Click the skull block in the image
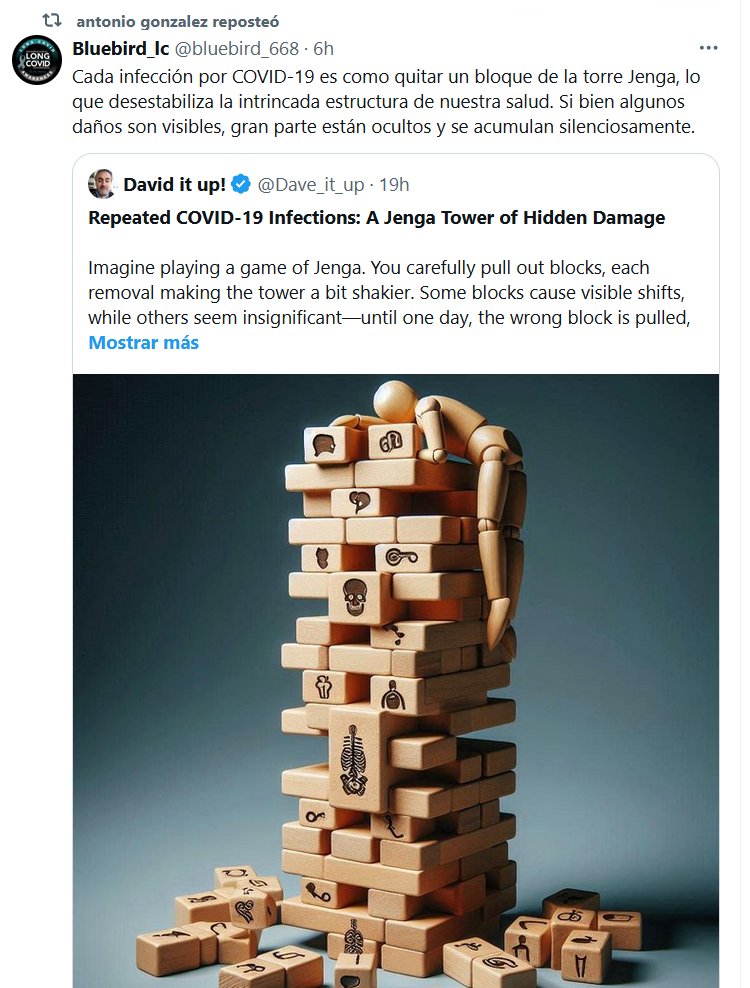The image size is (750, 988). [x=355, y=597]
